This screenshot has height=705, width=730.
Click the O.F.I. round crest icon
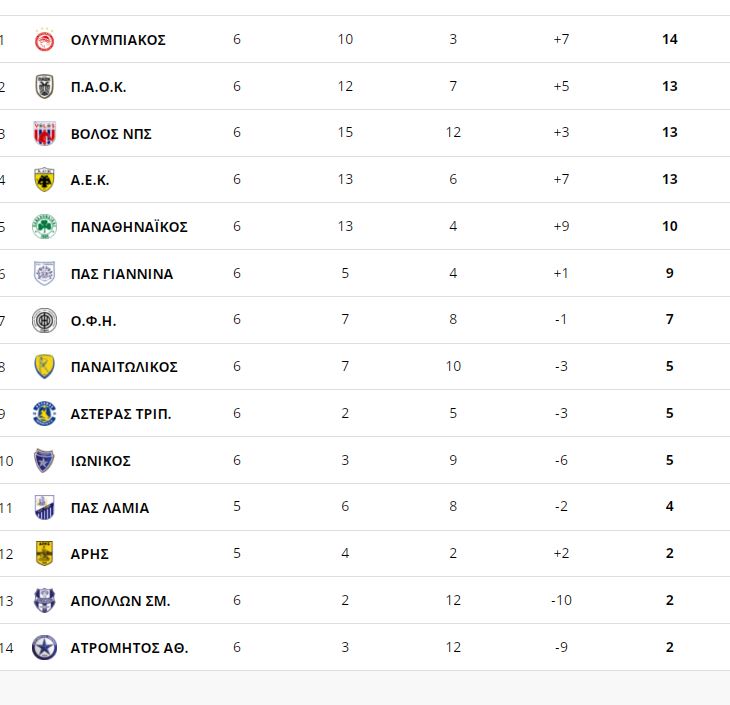(44, 321)
